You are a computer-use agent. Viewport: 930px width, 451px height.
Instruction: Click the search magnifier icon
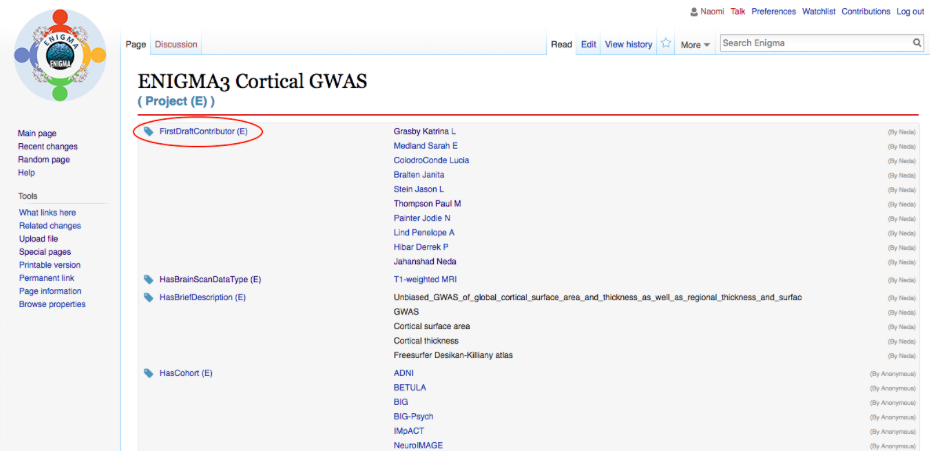[916, 43]
